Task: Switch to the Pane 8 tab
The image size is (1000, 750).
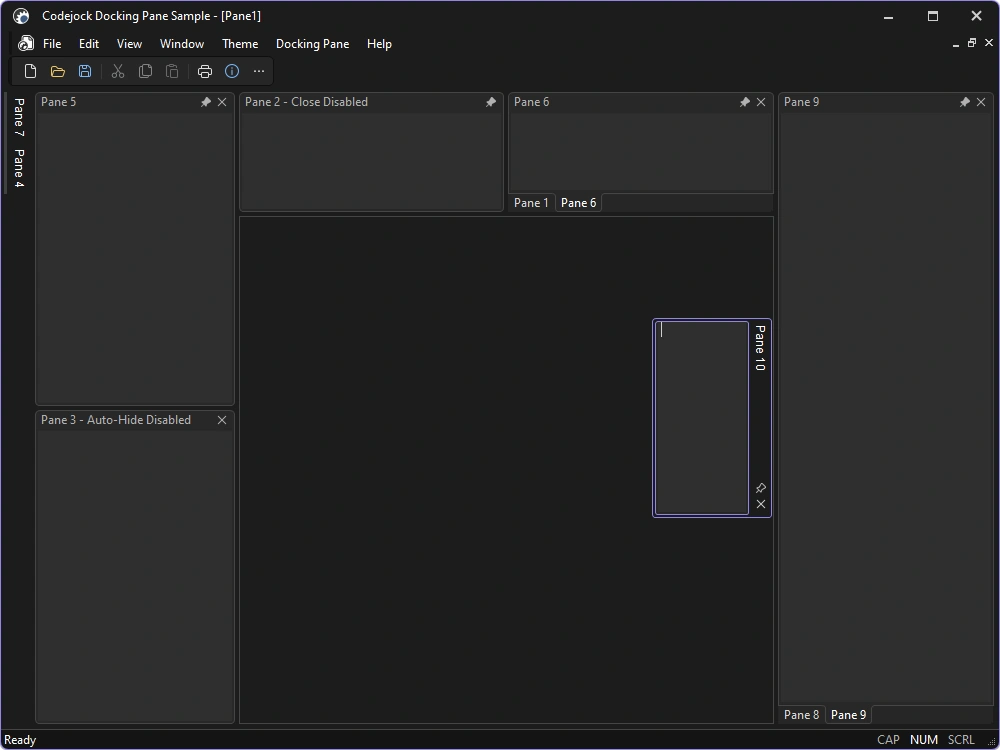Action: click(x=802, y=714)
